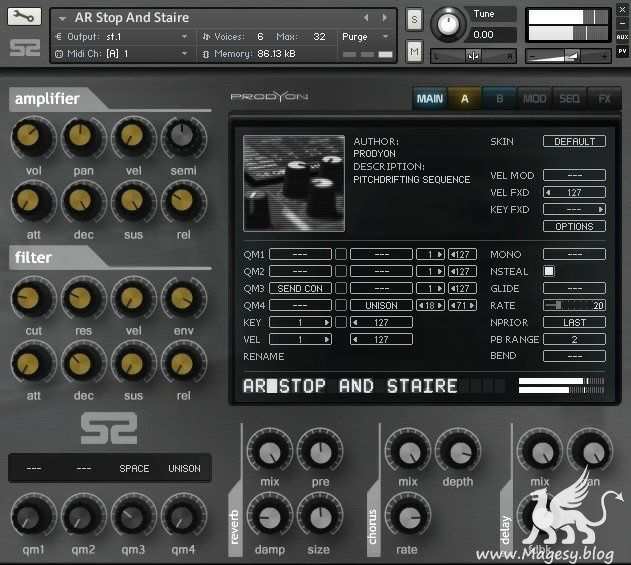Toggle the QM3 row checkbox
Viewport: 631px width, 565px height.
click(x=341, y=288)
